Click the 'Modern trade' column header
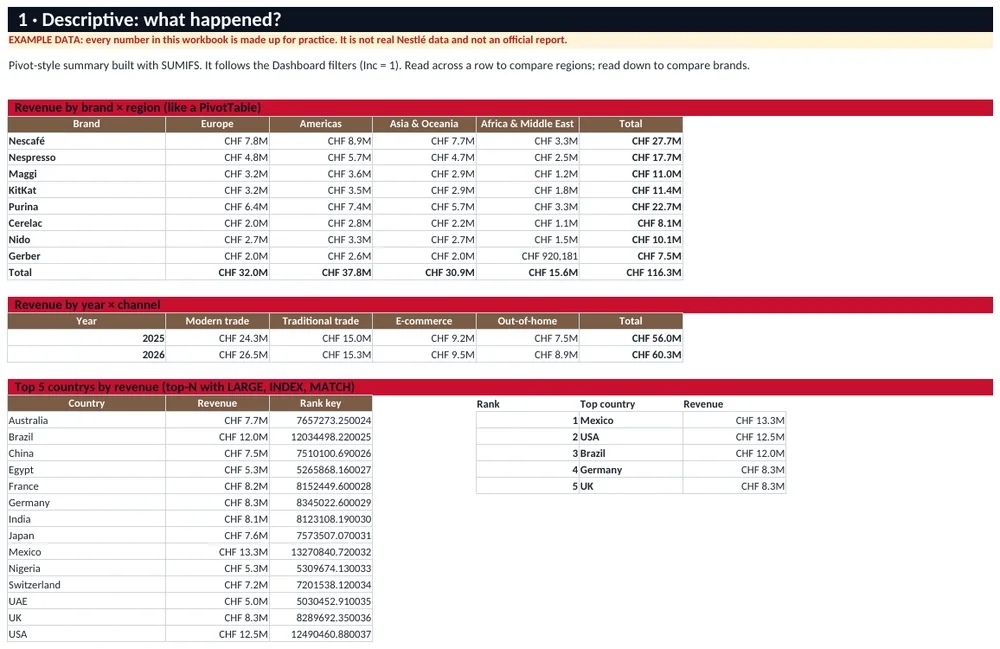 (x=217, y=321)
